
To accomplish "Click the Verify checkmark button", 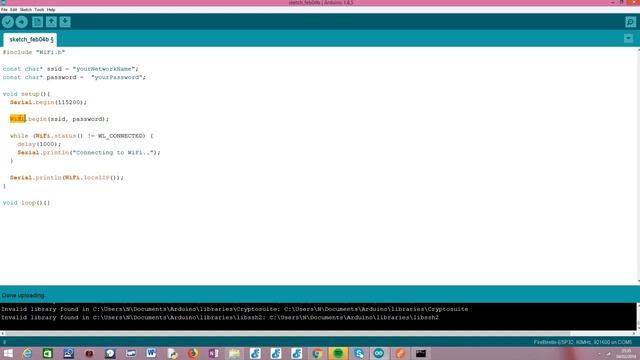I will coord(8,22).
